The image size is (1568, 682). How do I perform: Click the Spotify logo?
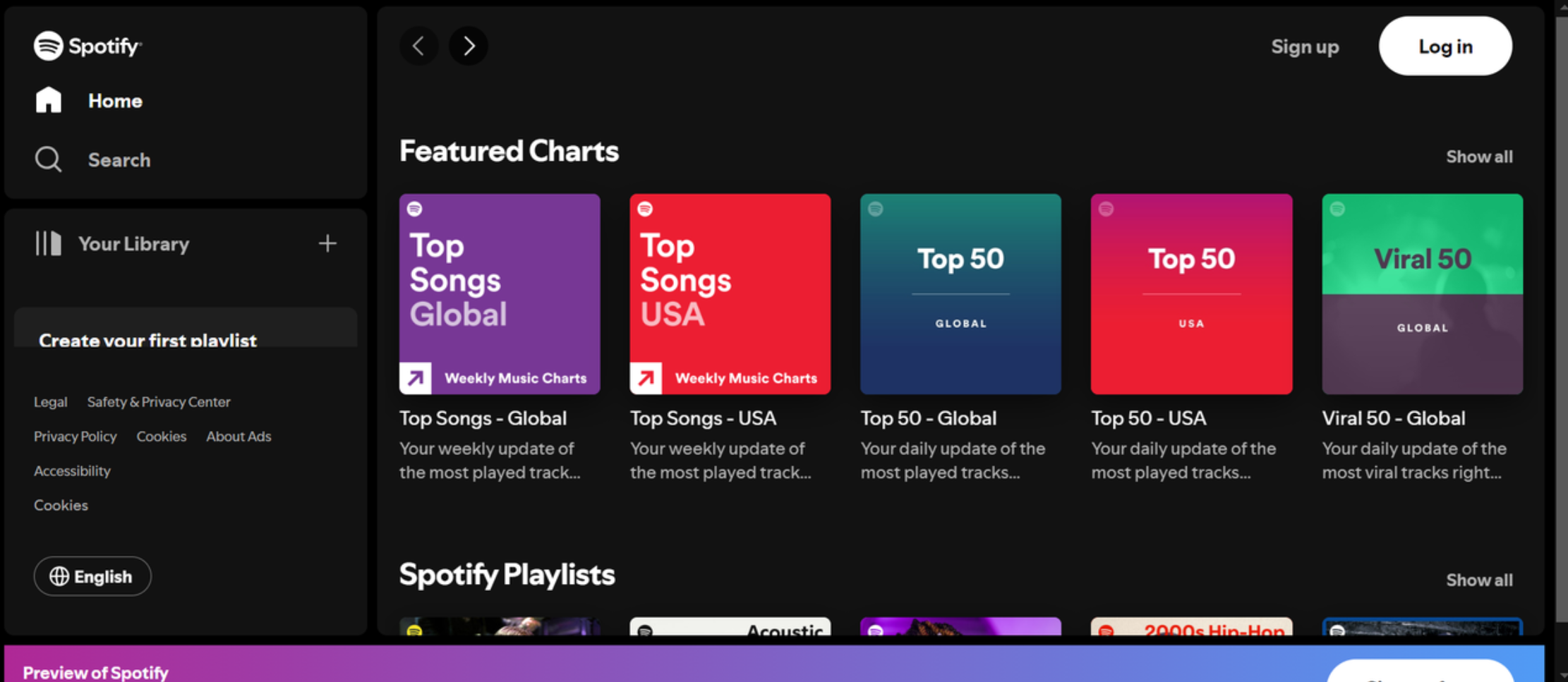tap(88, 45)
